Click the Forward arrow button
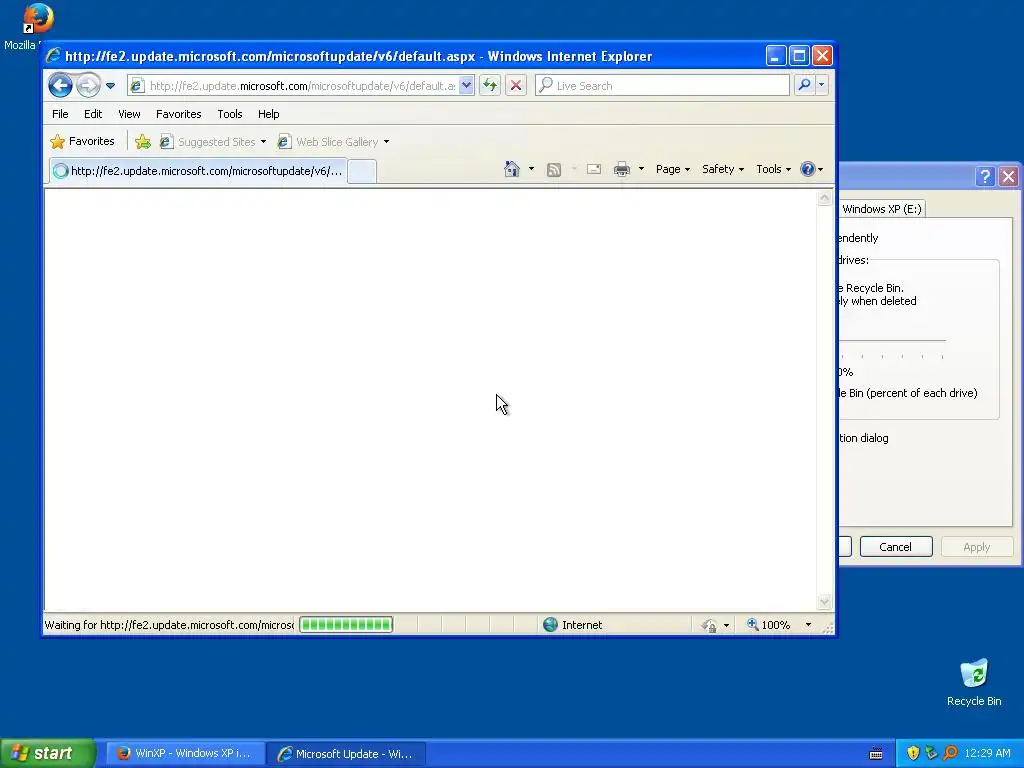The image size is (1024, 768). pos(89,85)
